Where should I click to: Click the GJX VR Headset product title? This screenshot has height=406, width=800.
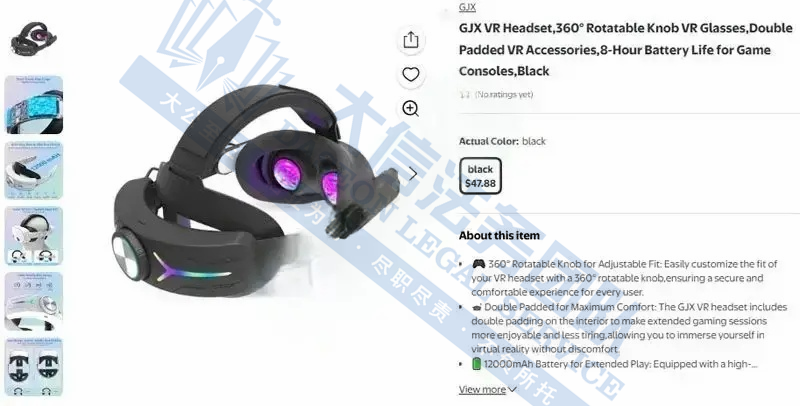625,49
